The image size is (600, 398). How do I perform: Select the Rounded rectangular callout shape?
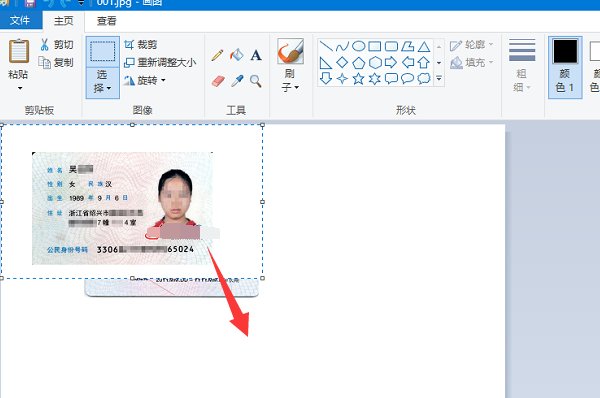pyautogui.click(x=391, y=78)
